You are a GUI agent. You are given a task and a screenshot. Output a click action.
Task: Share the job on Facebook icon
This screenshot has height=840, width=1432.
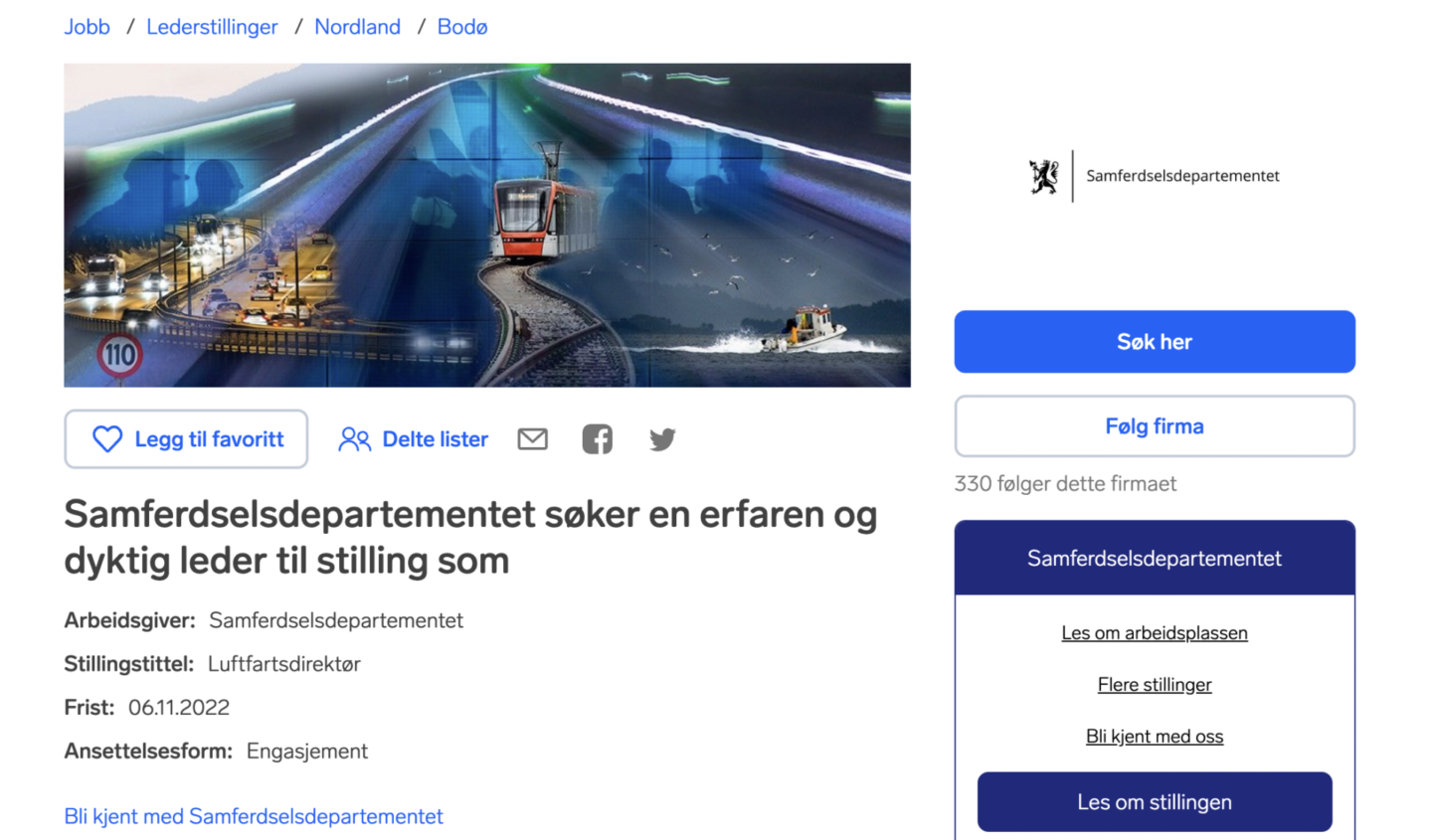(x=598, y=438)
